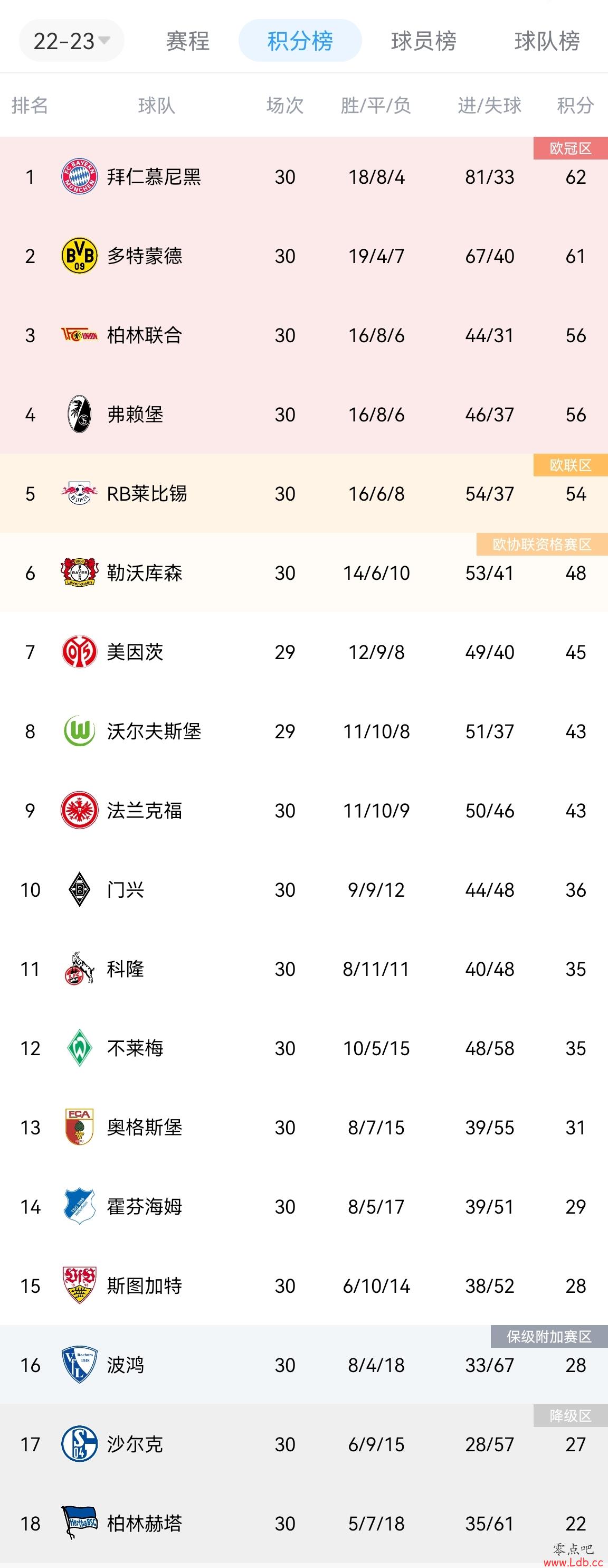Screen dimensions: 608x1568
Task: Tap the Borussia Dortmund BVB logo
Action: (x=80, y=256)
